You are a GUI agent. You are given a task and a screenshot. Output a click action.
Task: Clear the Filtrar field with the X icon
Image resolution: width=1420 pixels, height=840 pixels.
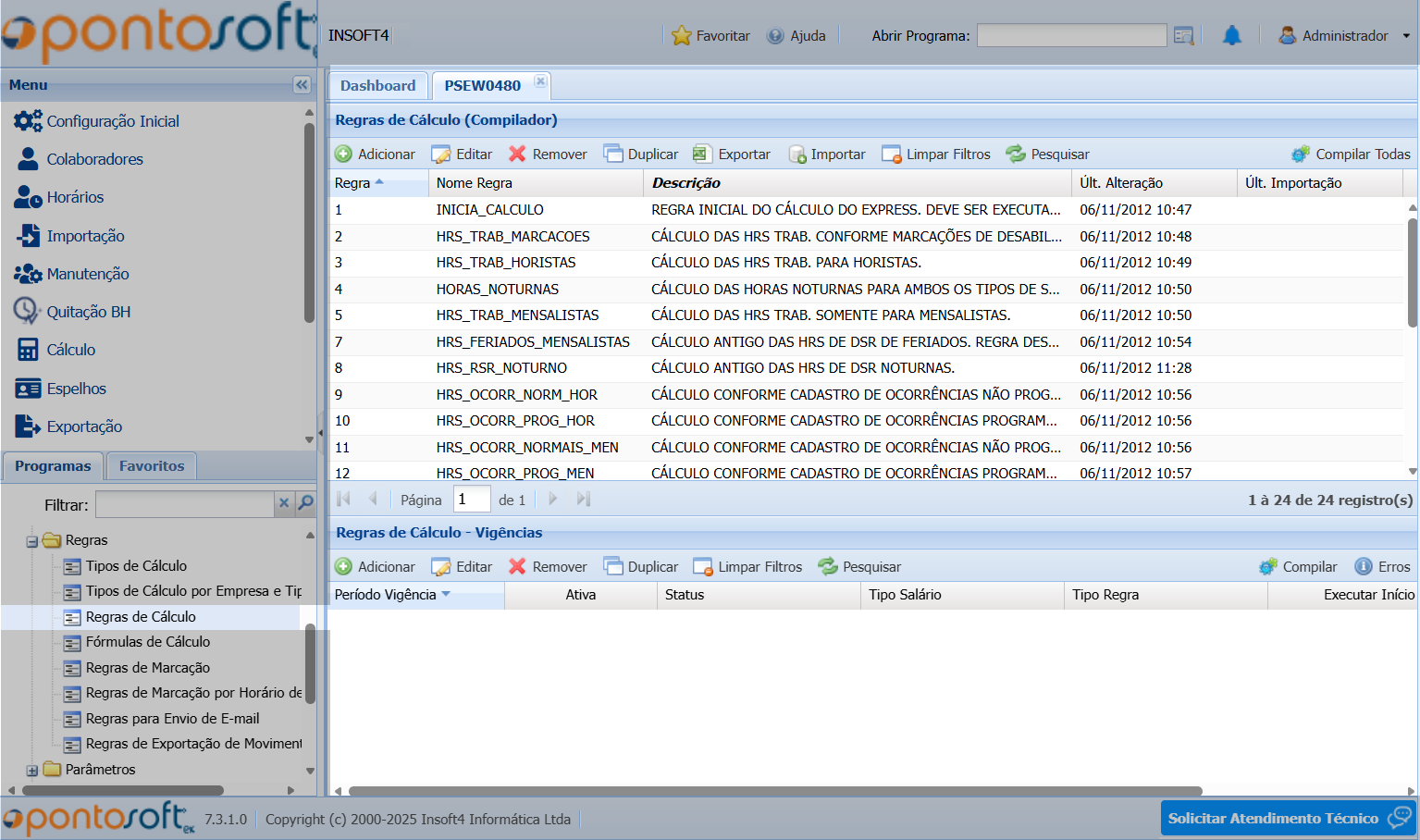(x=284, y=503)
